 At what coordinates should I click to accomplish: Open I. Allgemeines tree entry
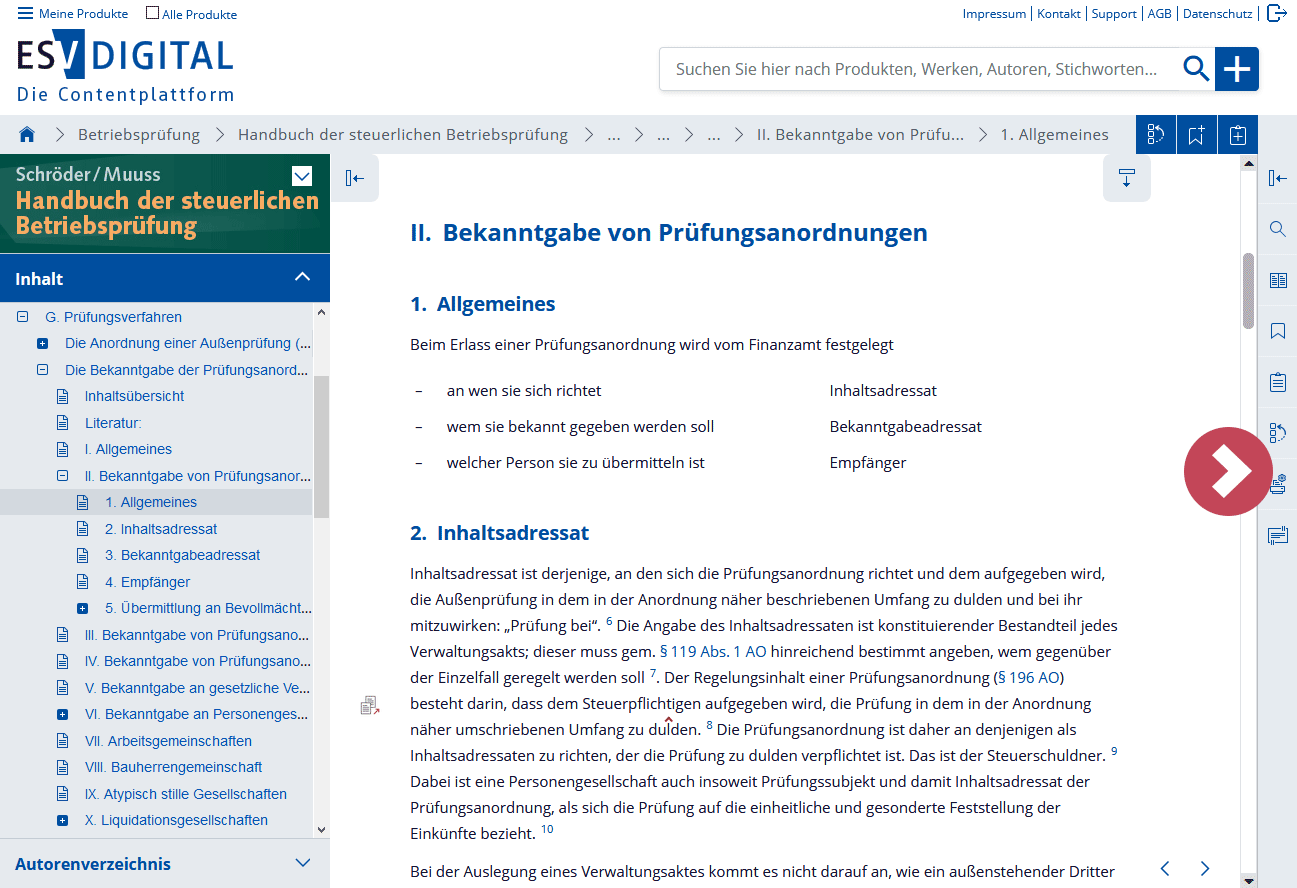click(x=128, y=449)
